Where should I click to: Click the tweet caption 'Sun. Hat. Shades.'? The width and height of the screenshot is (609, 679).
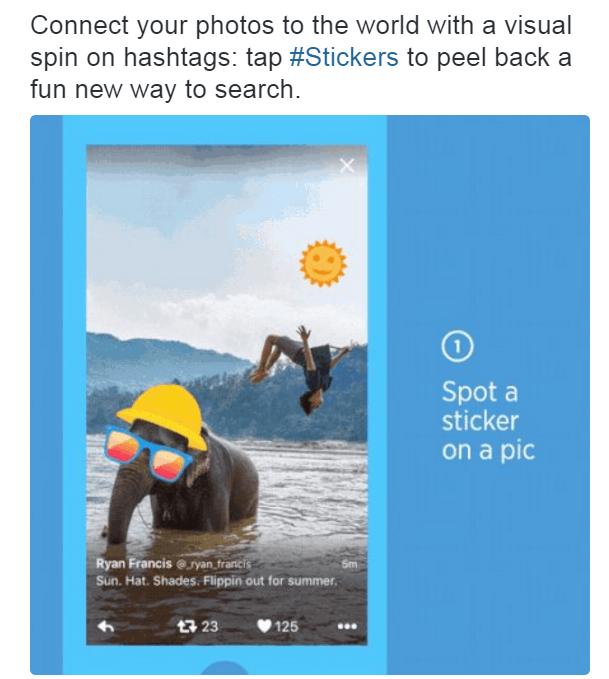click(148, 581)
